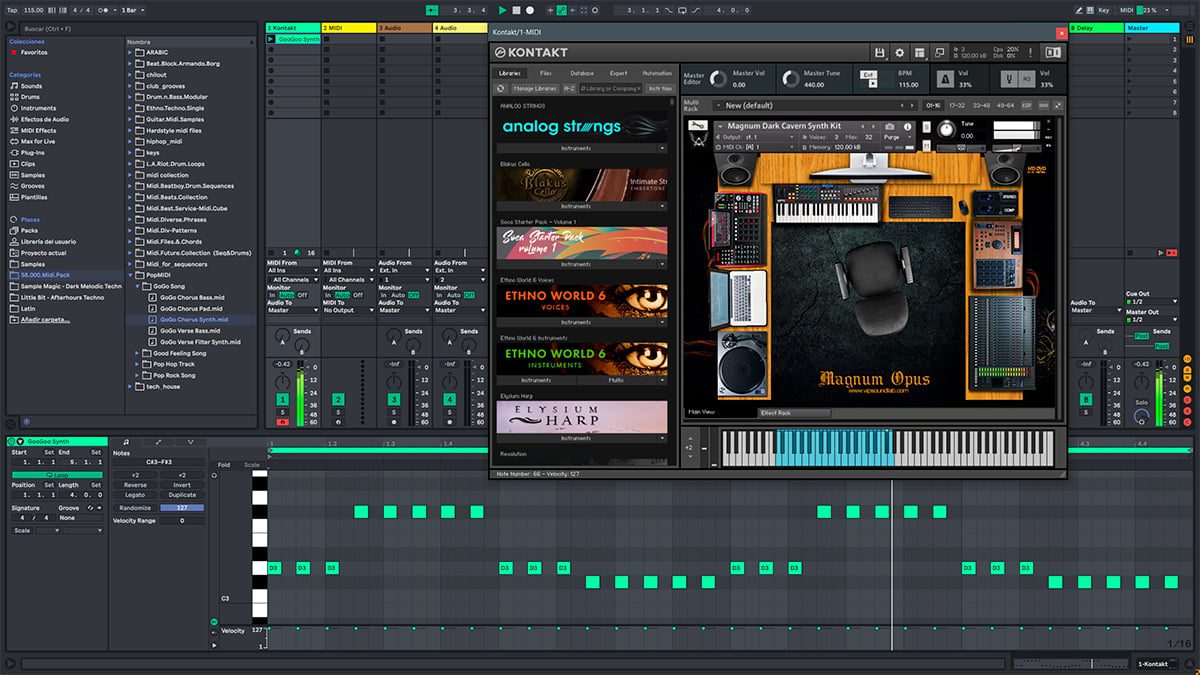Open Kontakt options gear icon
The image size is (1200, 675).
tap(899, 52)
